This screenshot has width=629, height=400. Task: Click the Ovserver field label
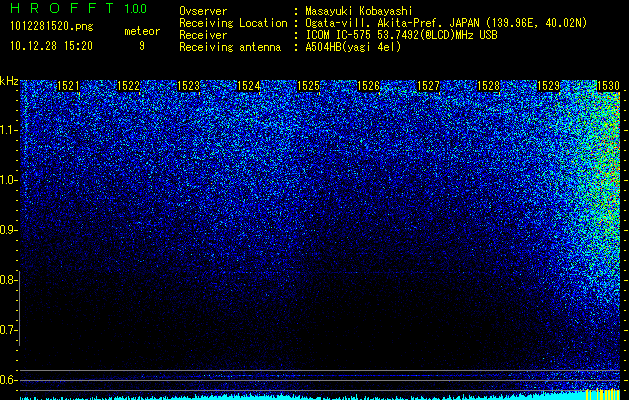[203, 11]
